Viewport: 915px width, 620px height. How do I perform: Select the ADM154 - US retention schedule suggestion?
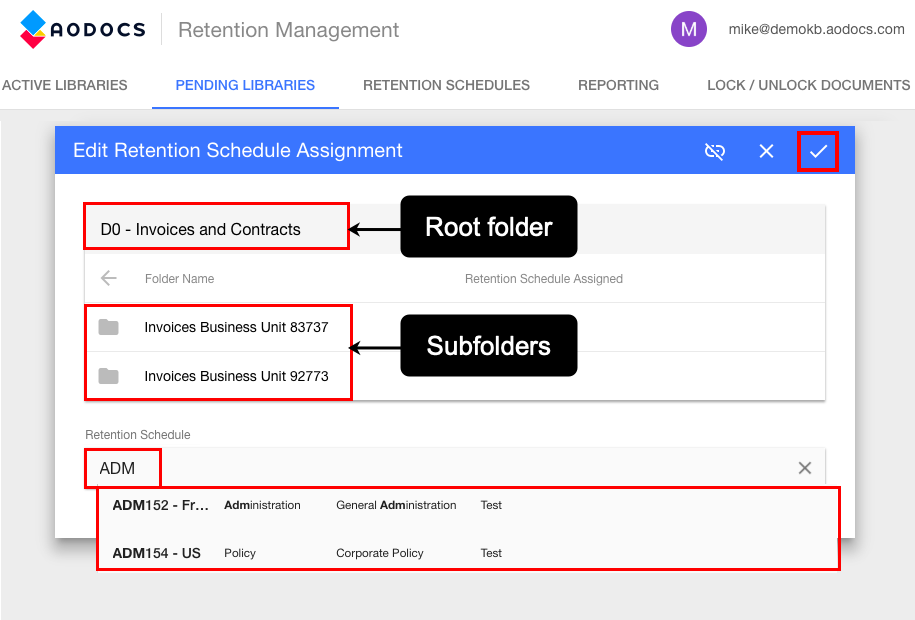pyautogui.click(x=300, y=552)
